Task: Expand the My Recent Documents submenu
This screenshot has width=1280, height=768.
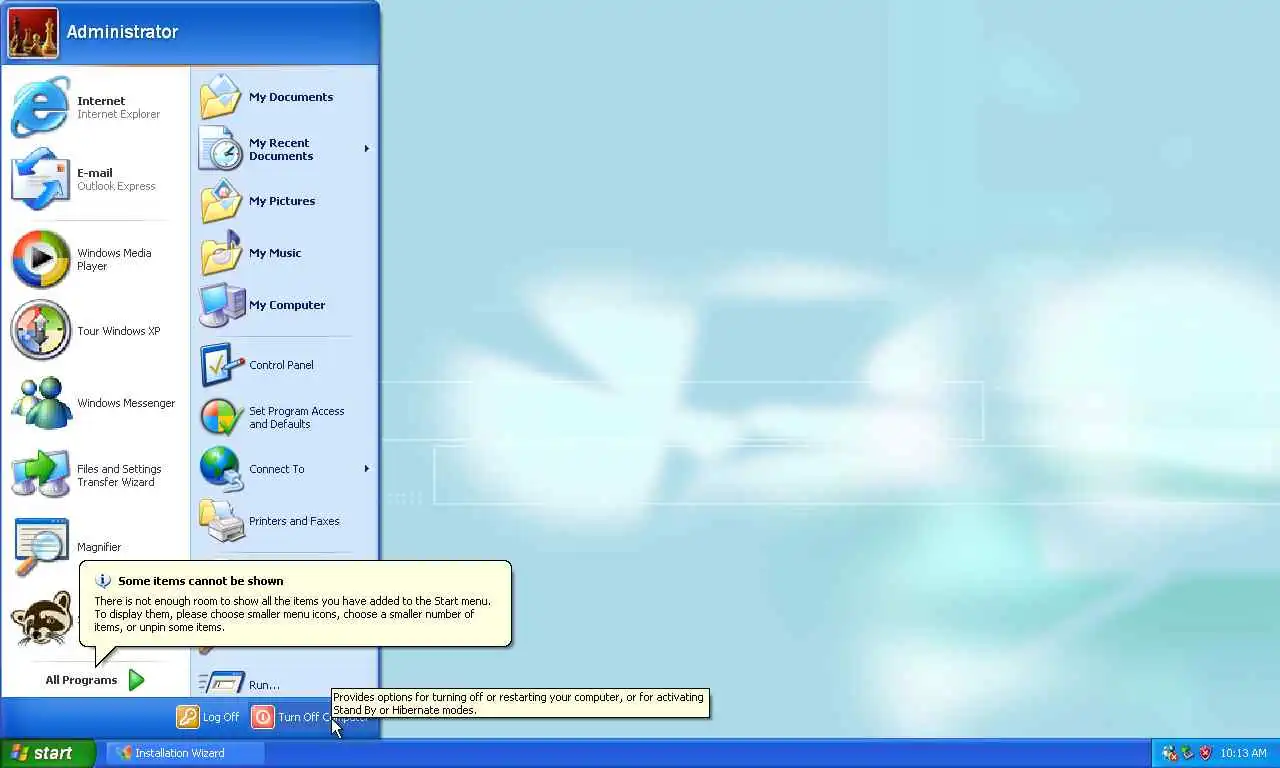Action: click(x=366, y=149)
